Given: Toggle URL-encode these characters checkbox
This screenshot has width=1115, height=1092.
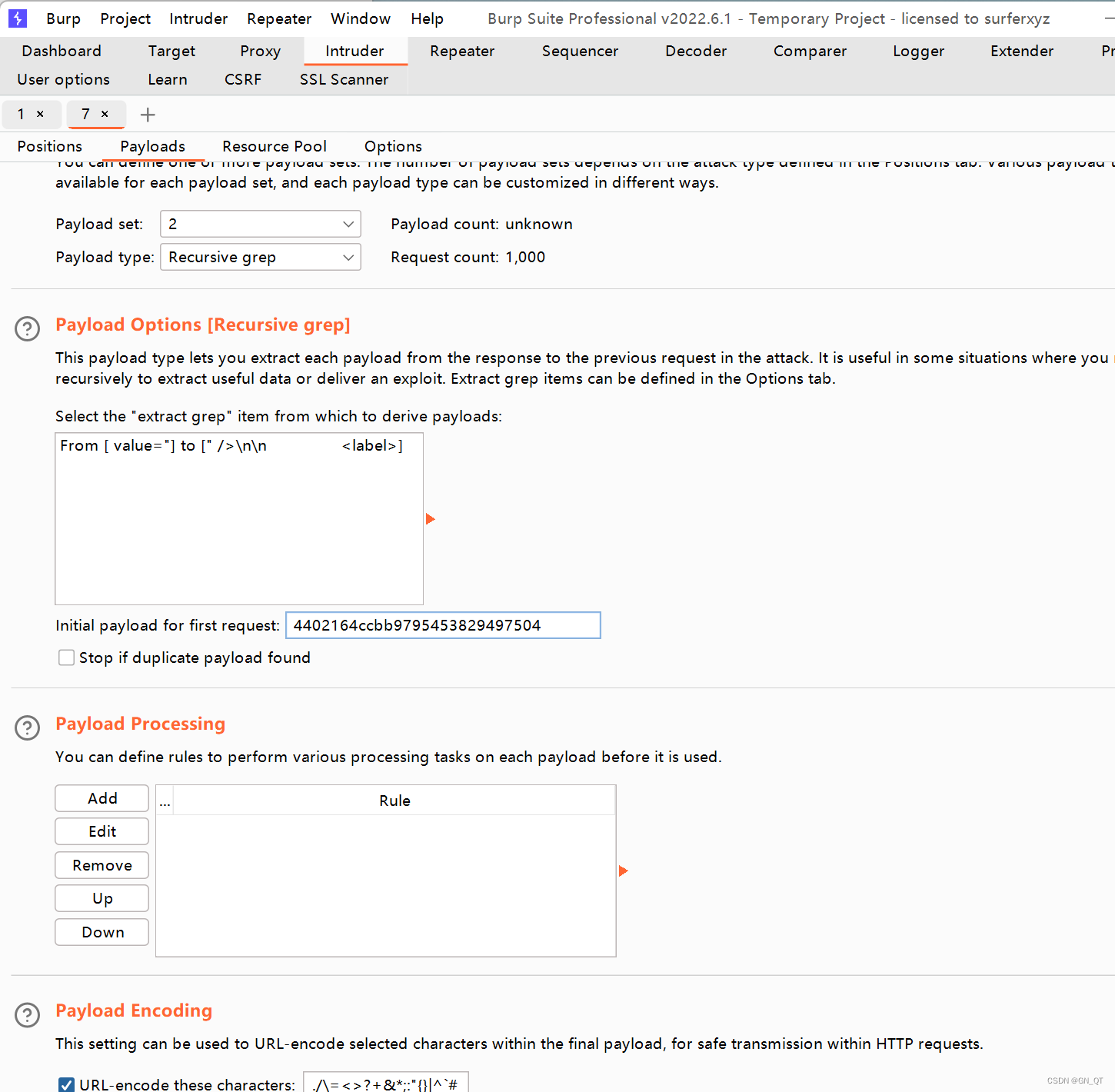Looking at the screenshot, I should pyautogui.click(x=67, y=1084).
